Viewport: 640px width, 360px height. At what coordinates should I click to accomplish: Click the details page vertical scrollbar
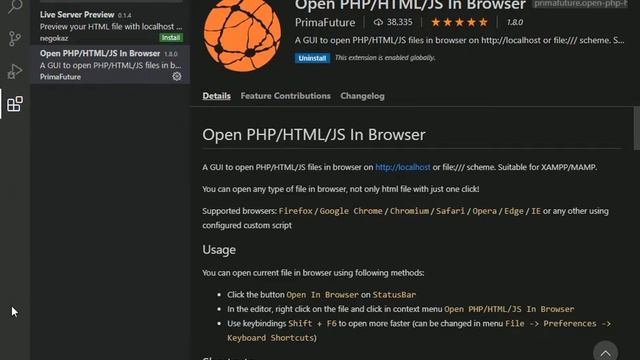tap(636, 128)
